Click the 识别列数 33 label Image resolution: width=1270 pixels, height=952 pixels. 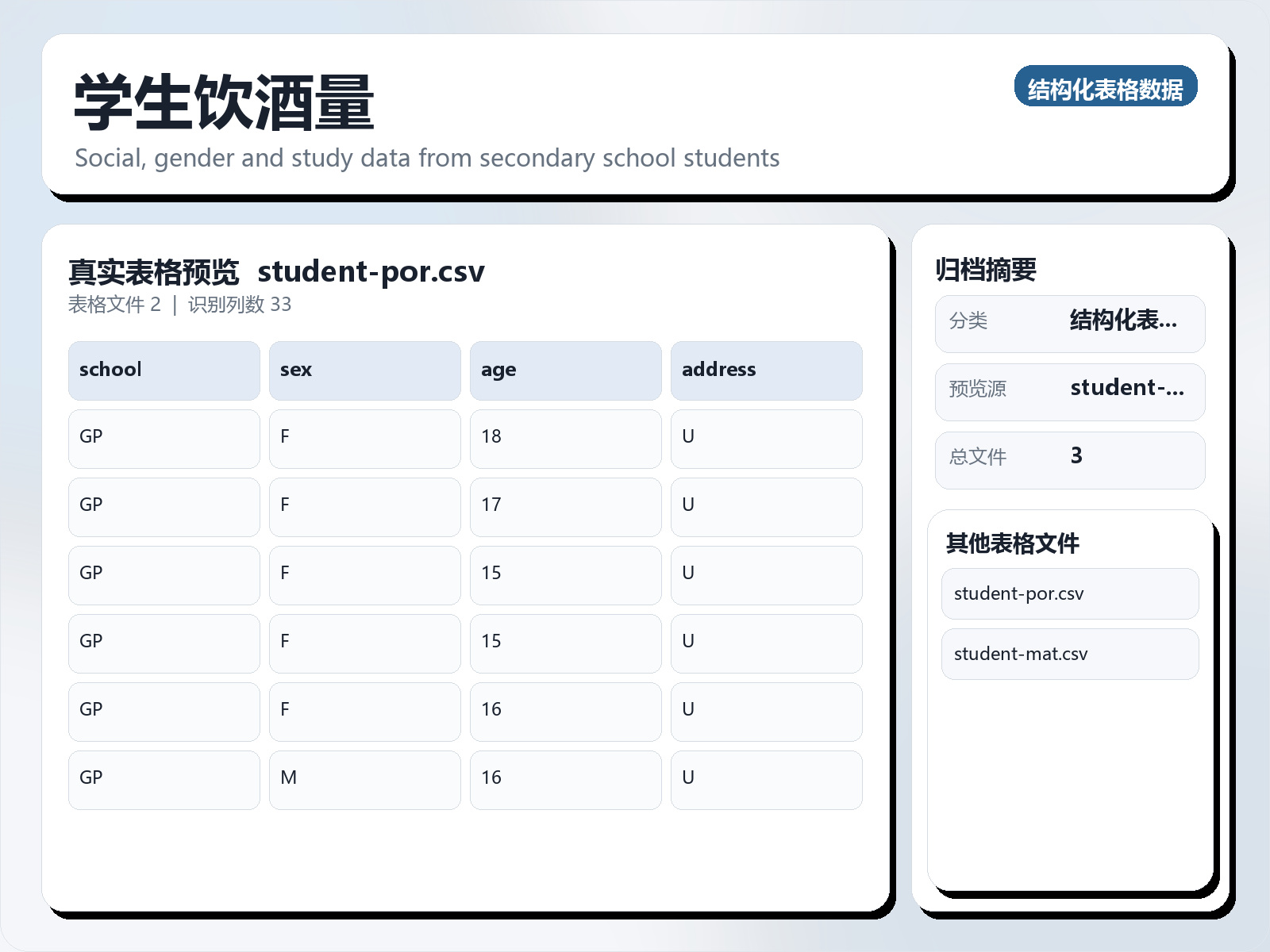tap(238, 304)
